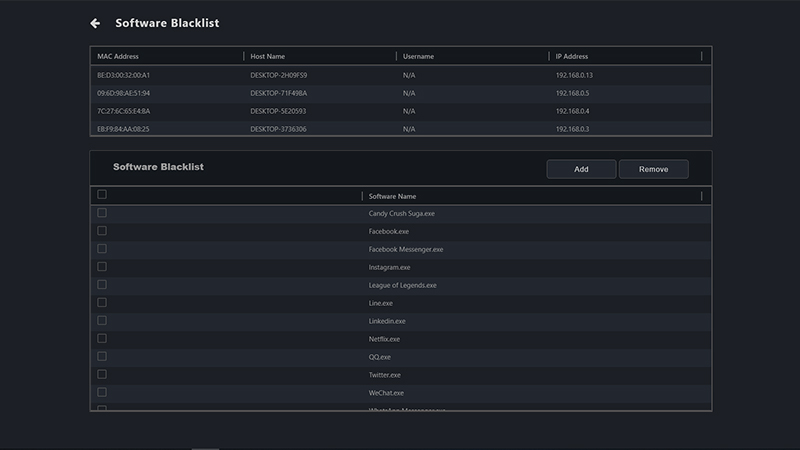Select device with IP 192.168.0.5
This screenshot has width=800, height=450.
[572, 93]
